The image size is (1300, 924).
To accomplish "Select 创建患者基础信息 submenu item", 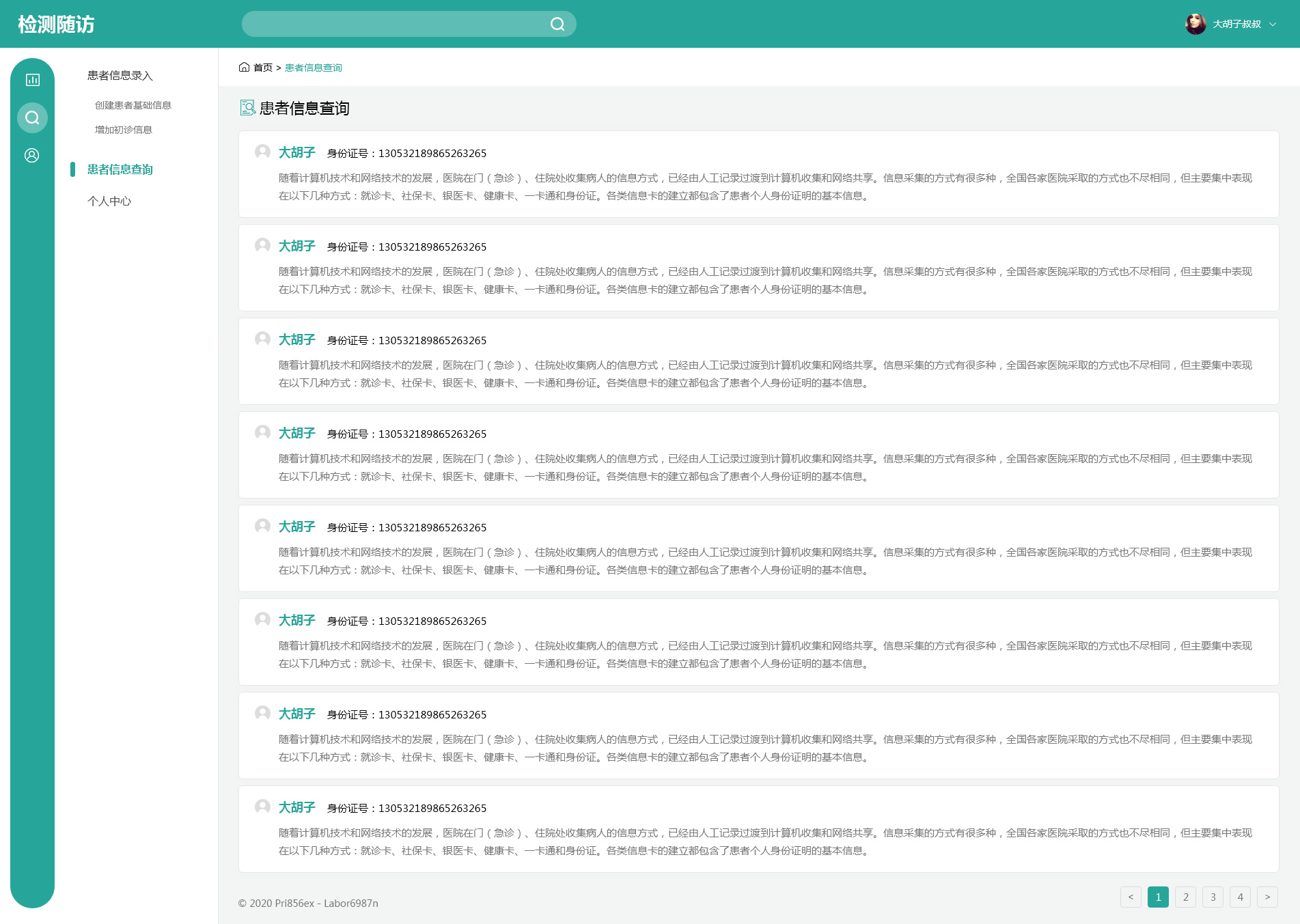I will click(133, 105).
